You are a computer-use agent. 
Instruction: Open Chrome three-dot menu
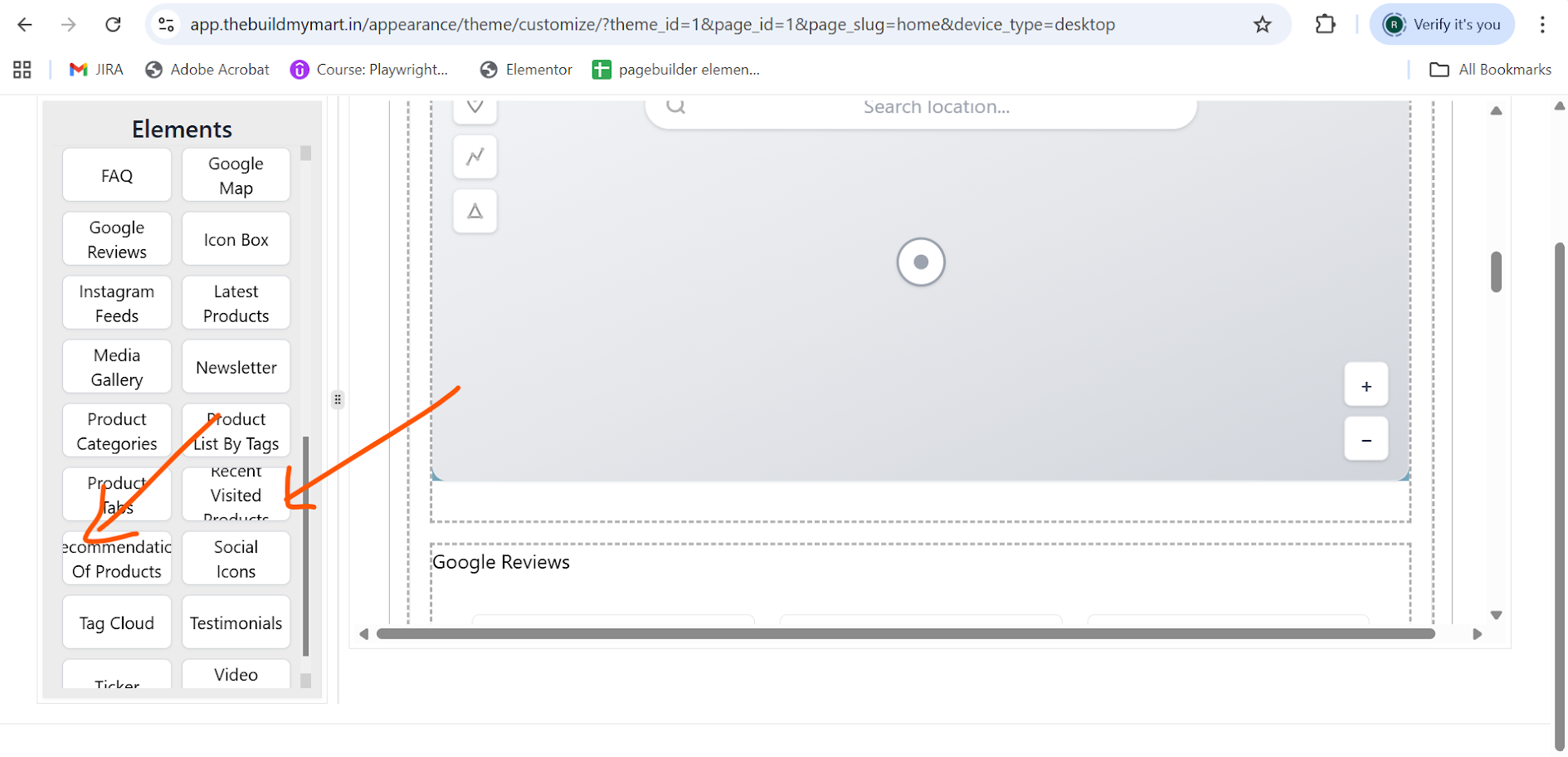tap(1543, 25)
